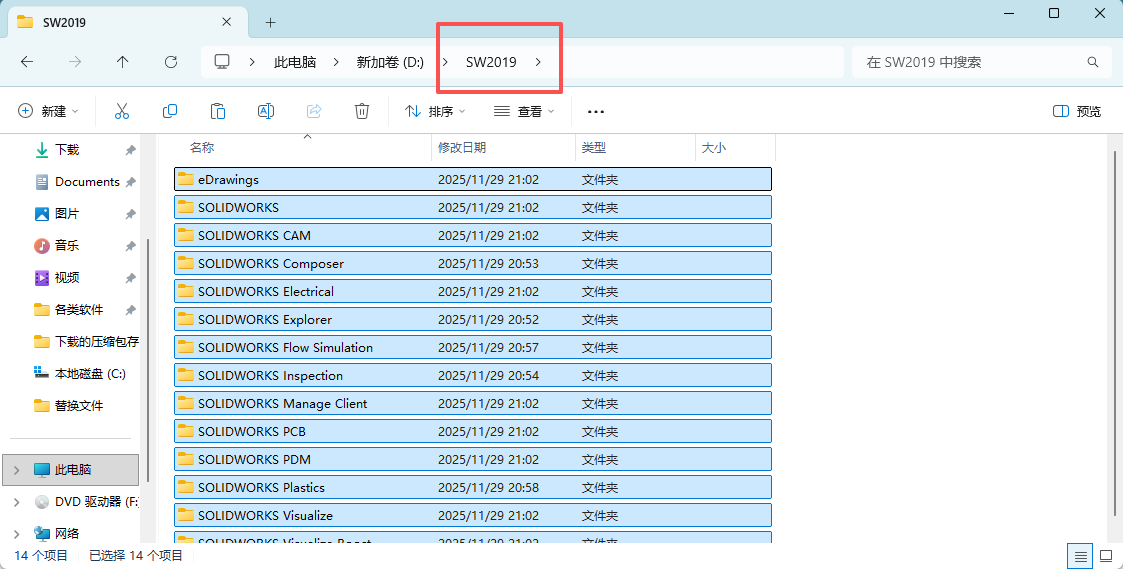The image size is (1123, 569).
Task: Expand the 此电脑 tree node
Action: [x=16, y=470]
